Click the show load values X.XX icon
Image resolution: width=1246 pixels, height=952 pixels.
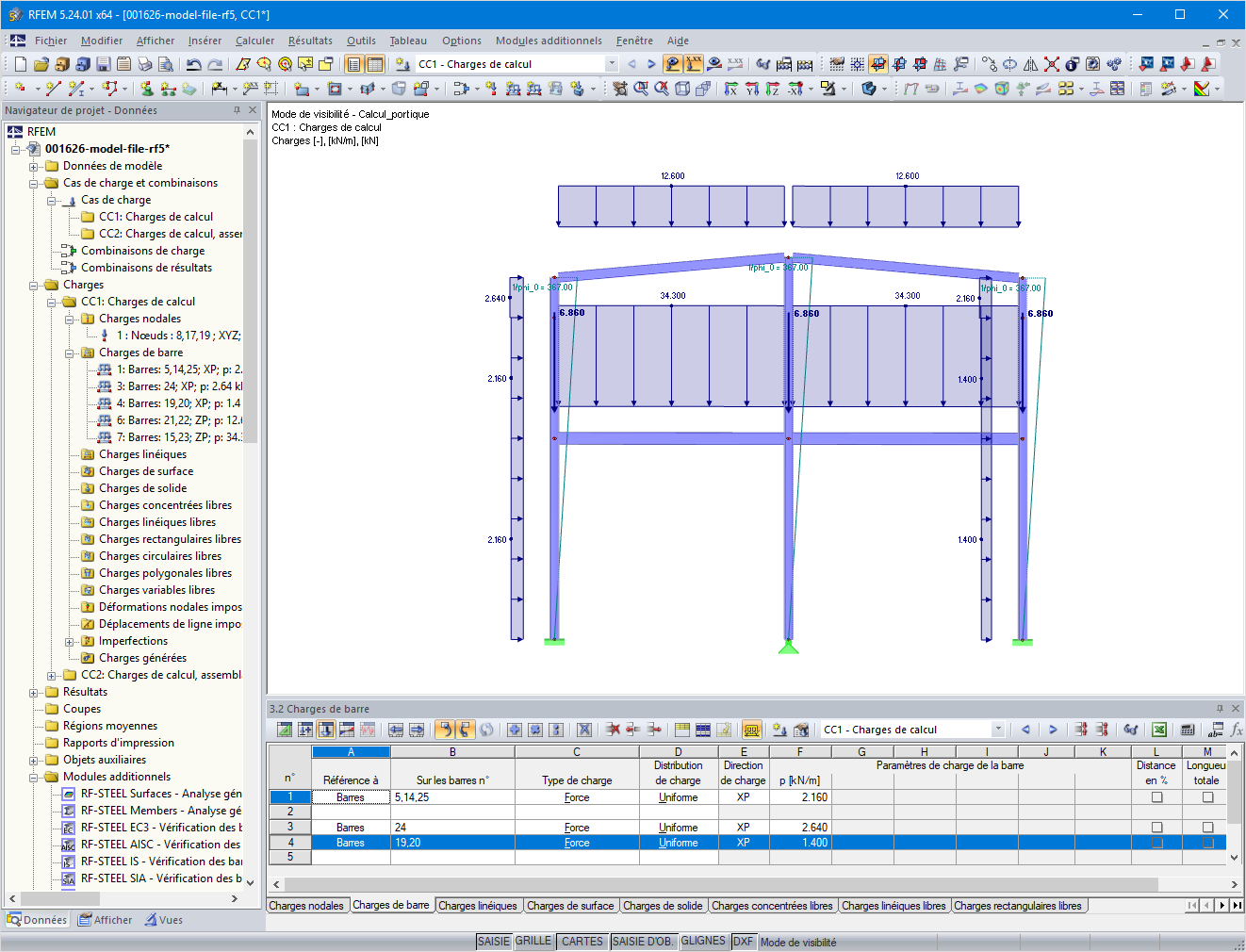tap(694, 64)
